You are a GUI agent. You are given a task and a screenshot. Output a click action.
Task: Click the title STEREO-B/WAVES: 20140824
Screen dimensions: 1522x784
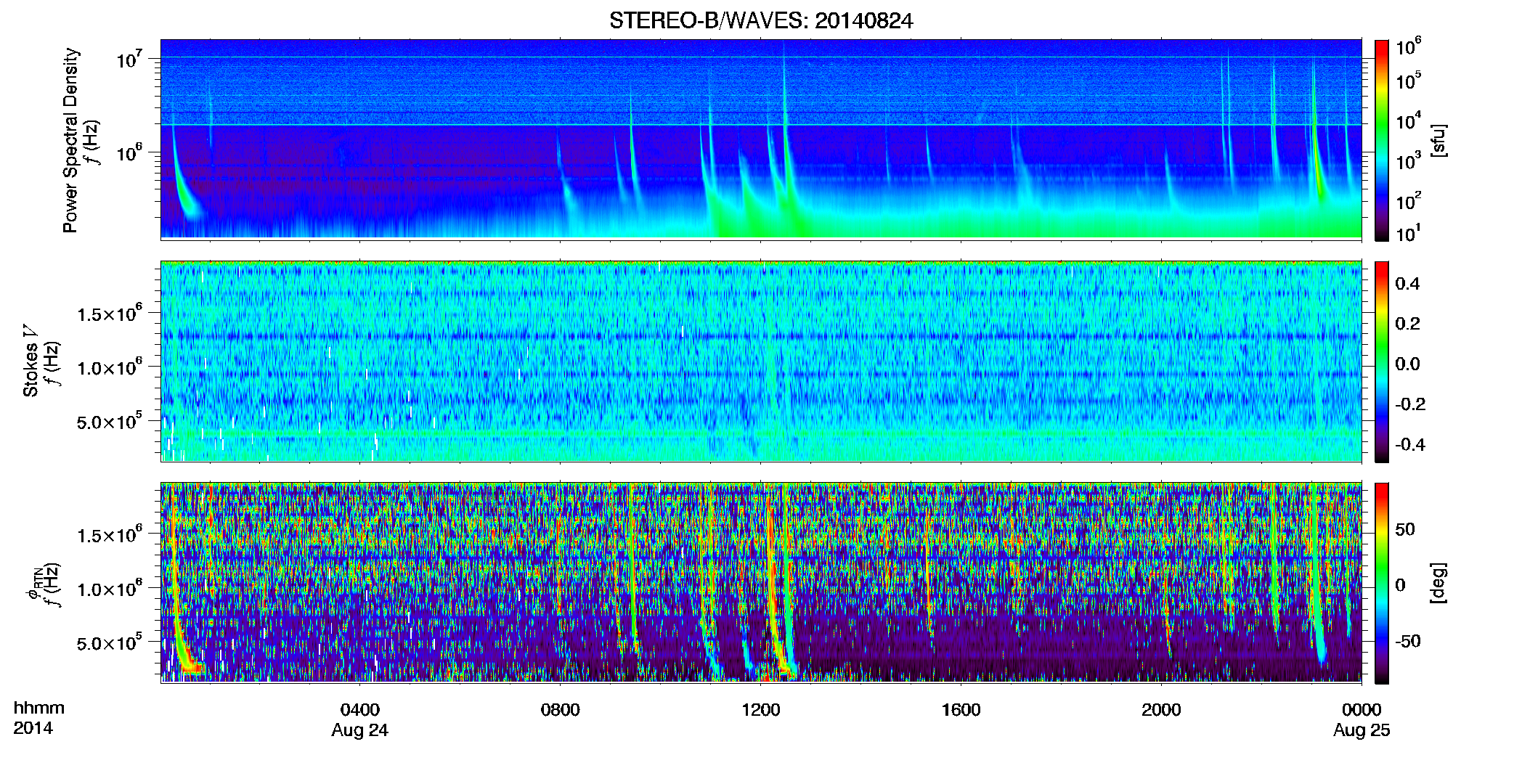coord(761,20)
